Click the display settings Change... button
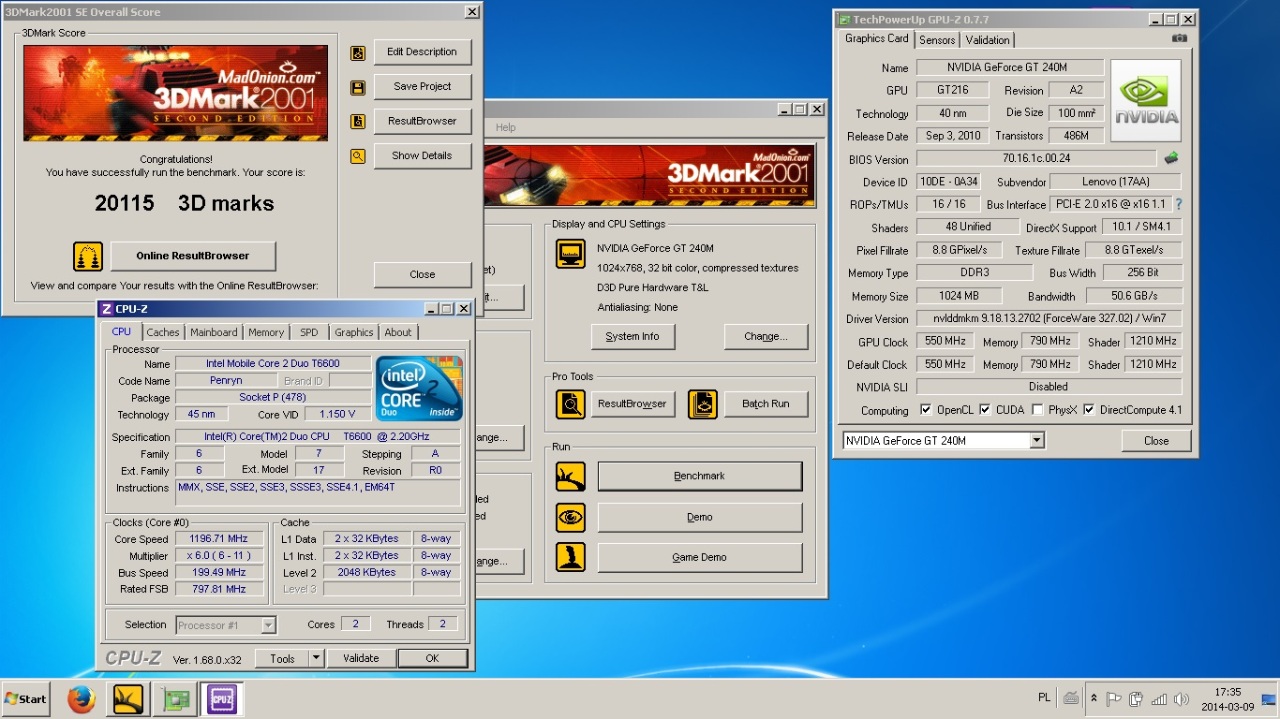The width and height of the screenshot is (1280, 719). coord(766,336)
